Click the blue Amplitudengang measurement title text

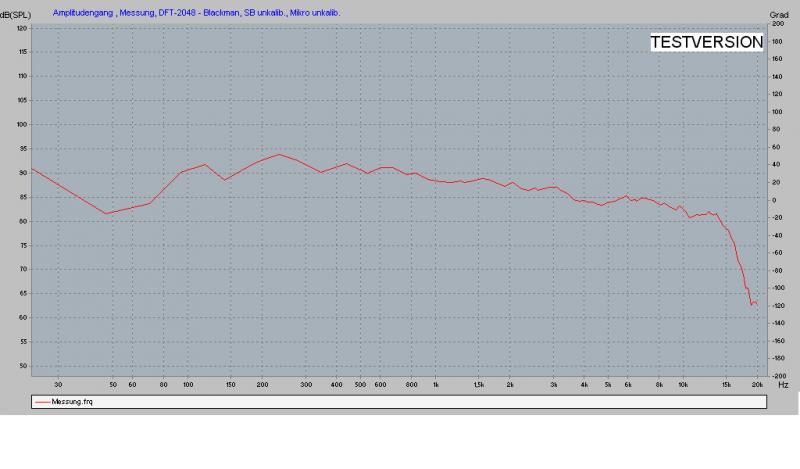pos(196,13)
